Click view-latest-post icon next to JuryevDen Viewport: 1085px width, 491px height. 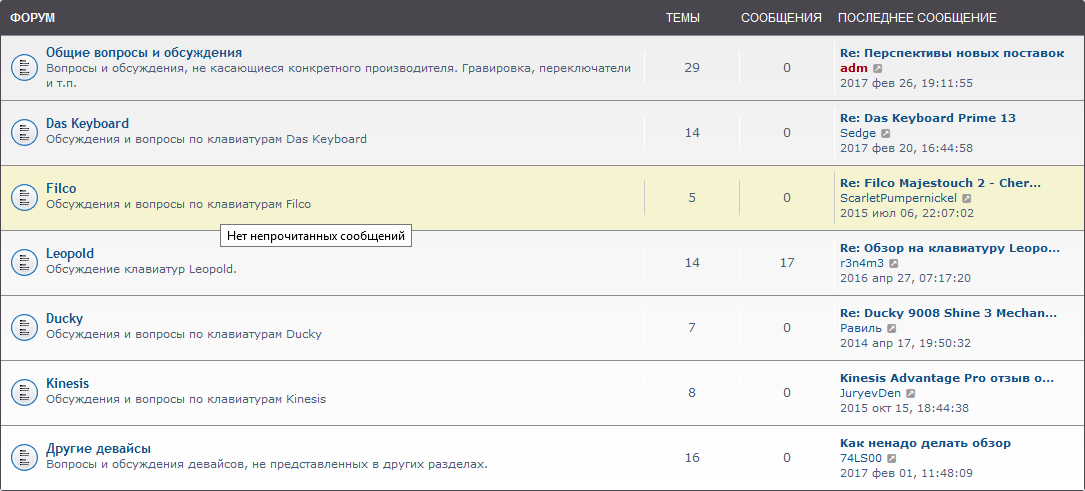pyautogui.click(x=911, y=393)
